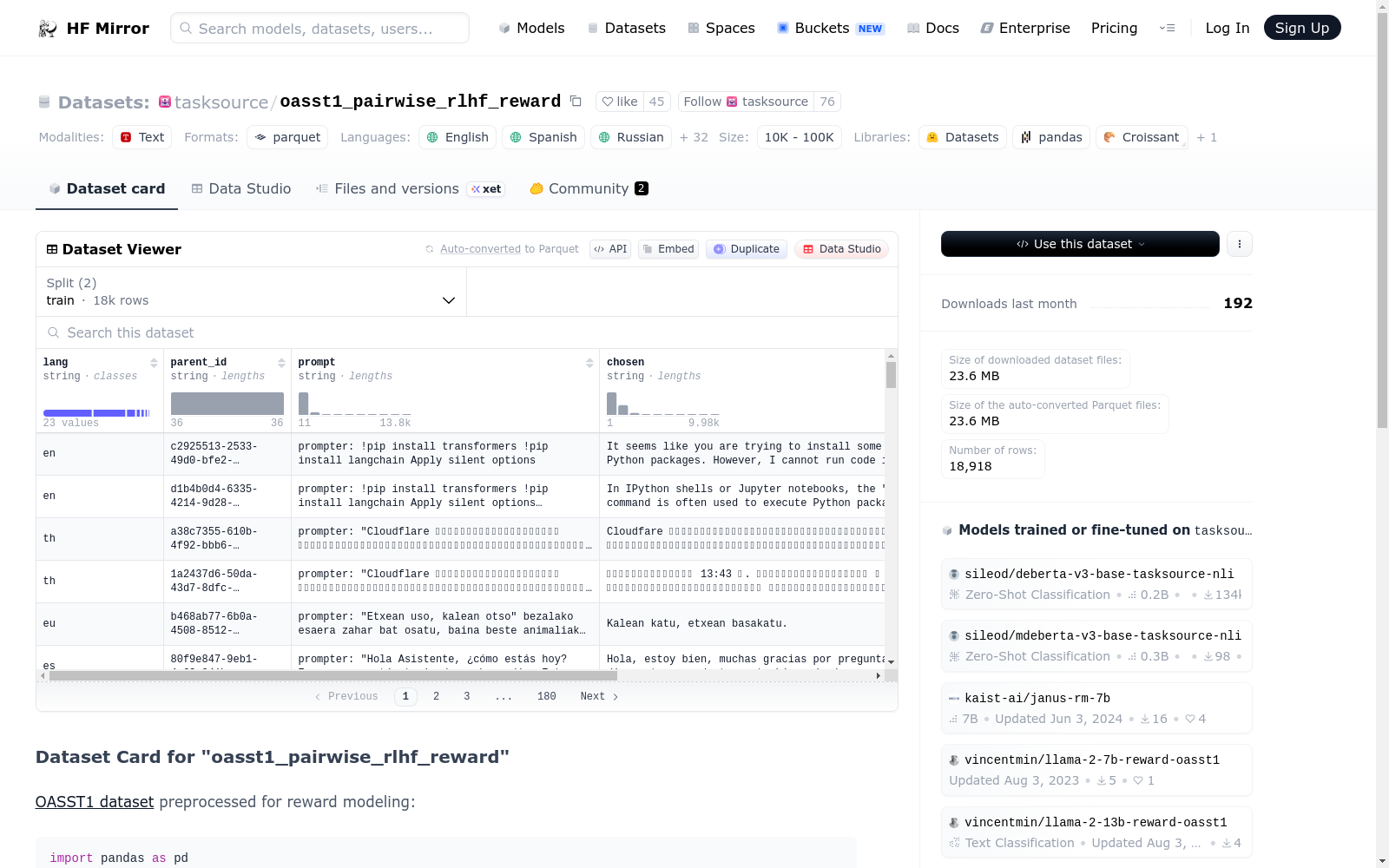
Task: Click the Croissant library tag
Action: coord(1142,137)
